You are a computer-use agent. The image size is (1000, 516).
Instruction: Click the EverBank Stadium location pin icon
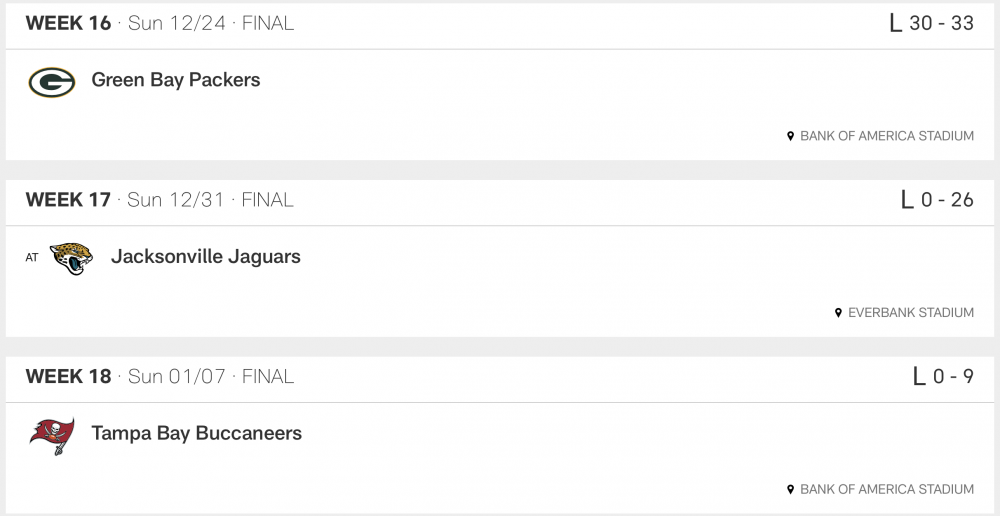pyautogui.click(x=838, y=313)
